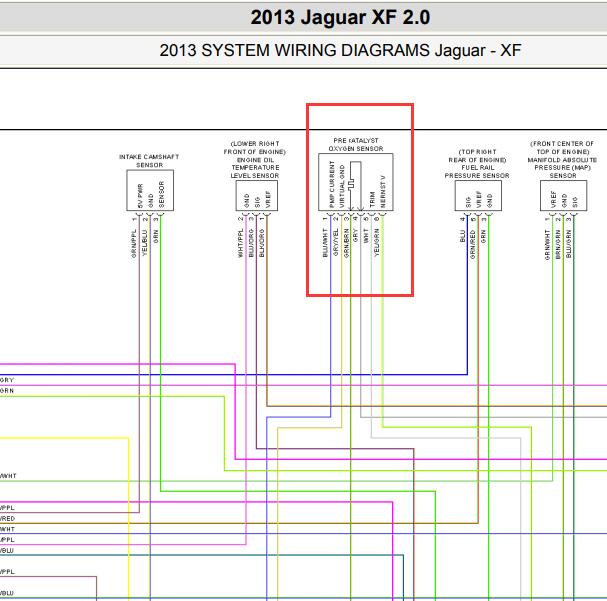Click the "(FRONT CENTER OF TOP OF ENGINE)" note

point(562,147)
